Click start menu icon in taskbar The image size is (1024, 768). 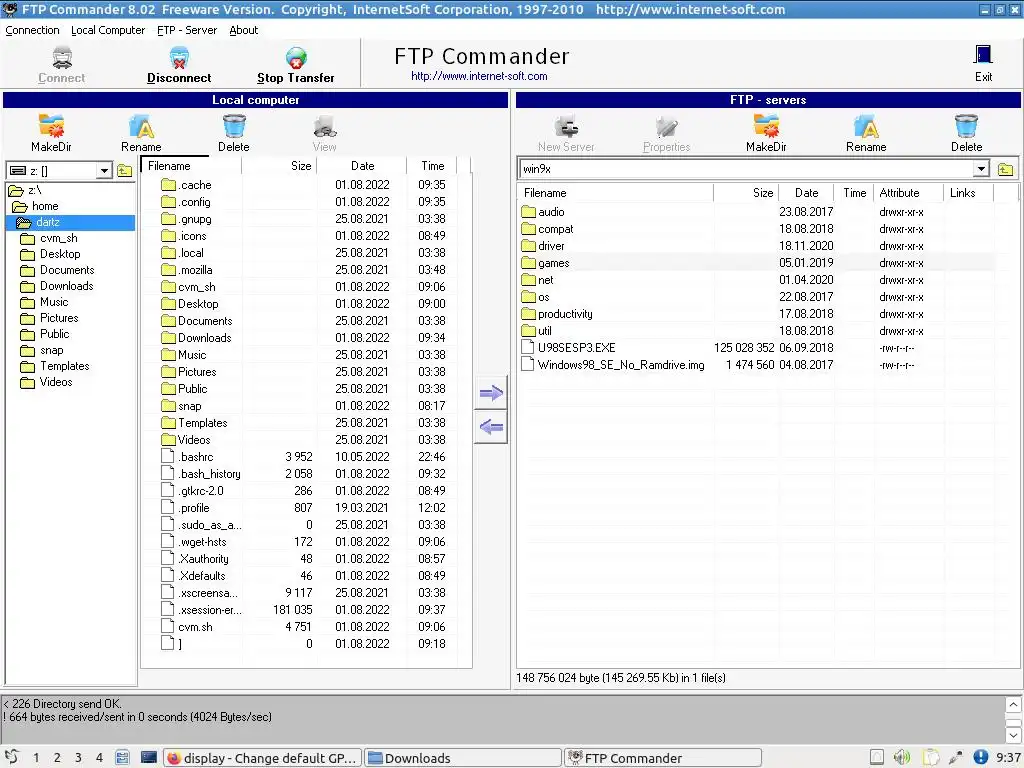(x=11, y=758)
